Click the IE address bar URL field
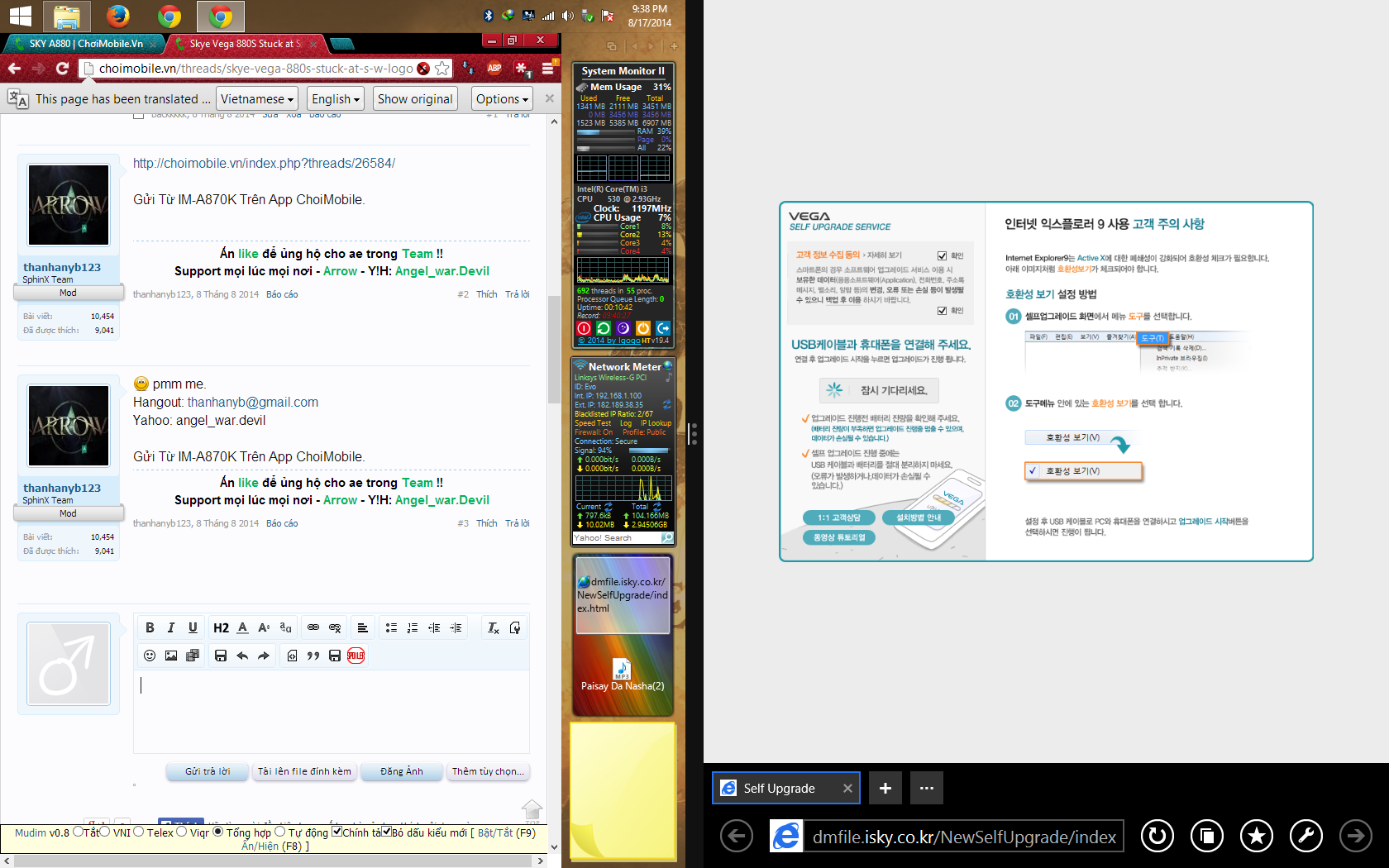 (963, 837)
